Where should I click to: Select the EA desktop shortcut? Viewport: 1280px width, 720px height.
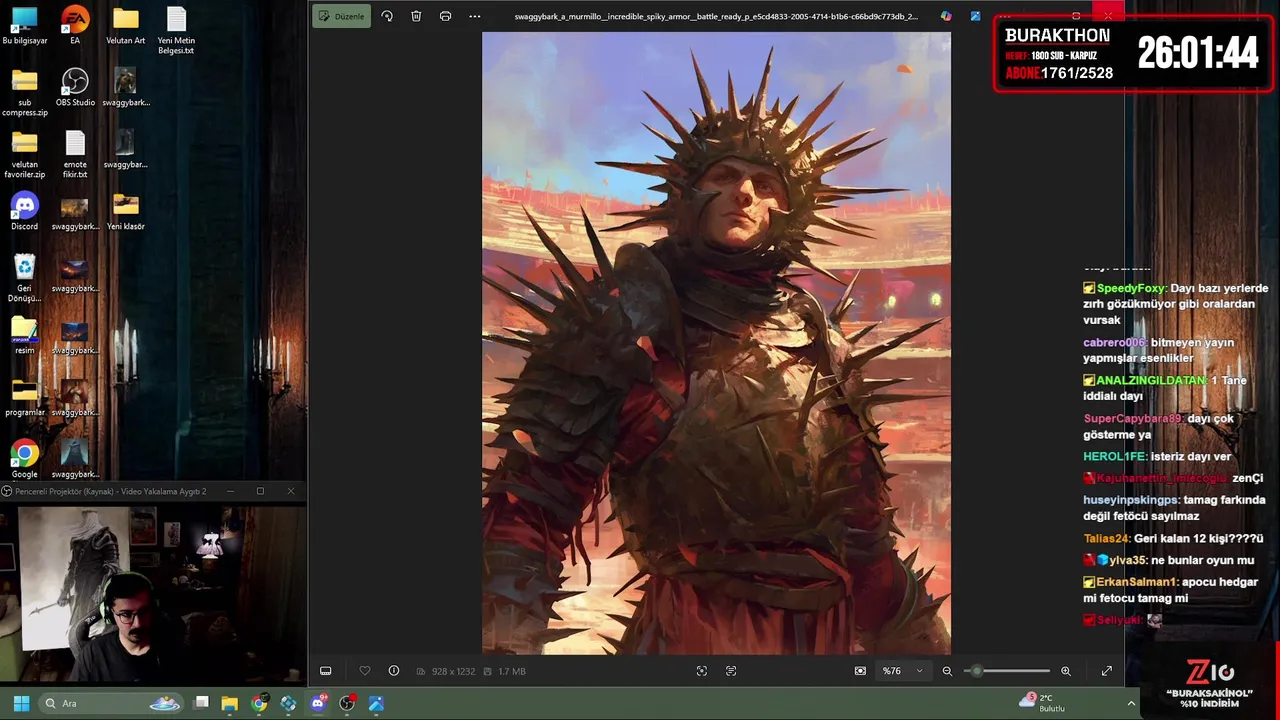(75, 26)
